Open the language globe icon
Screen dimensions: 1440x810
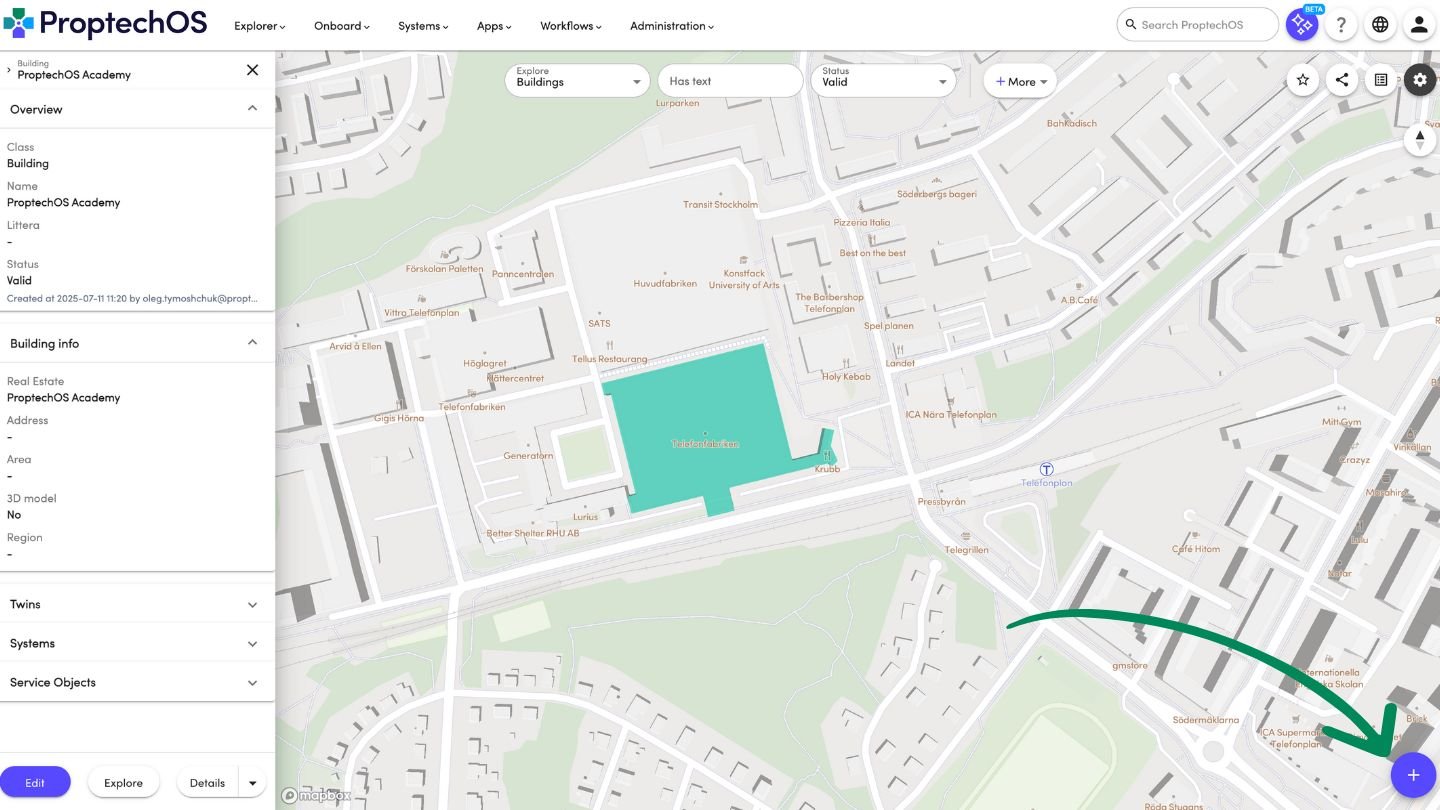(1380, 25)
